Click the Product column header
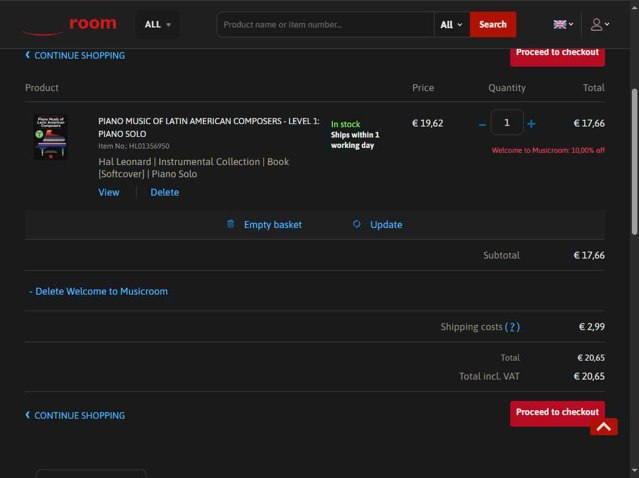The width and height of the screenshot is (639, 478). point(42,88)
